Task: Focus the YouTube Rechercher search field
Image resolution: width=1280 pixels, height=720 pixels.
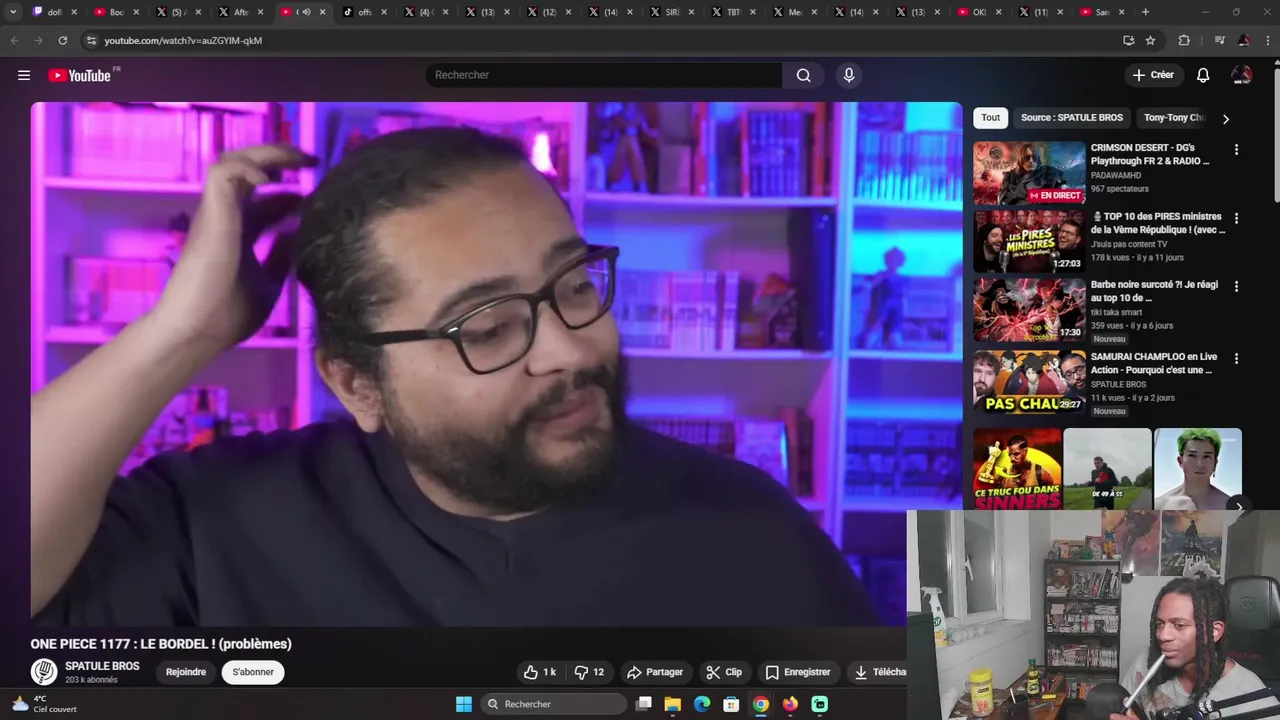Action: [604, 75]
